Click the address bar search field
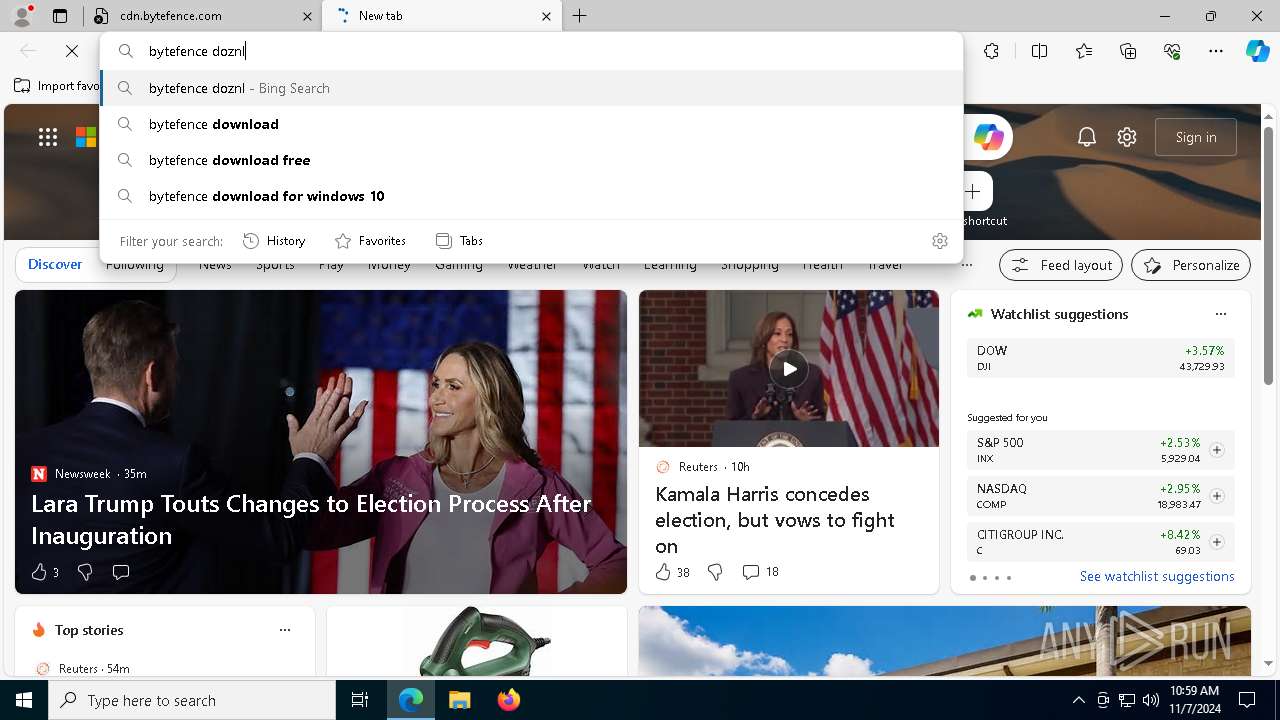1280x720 pixels. 531,51
